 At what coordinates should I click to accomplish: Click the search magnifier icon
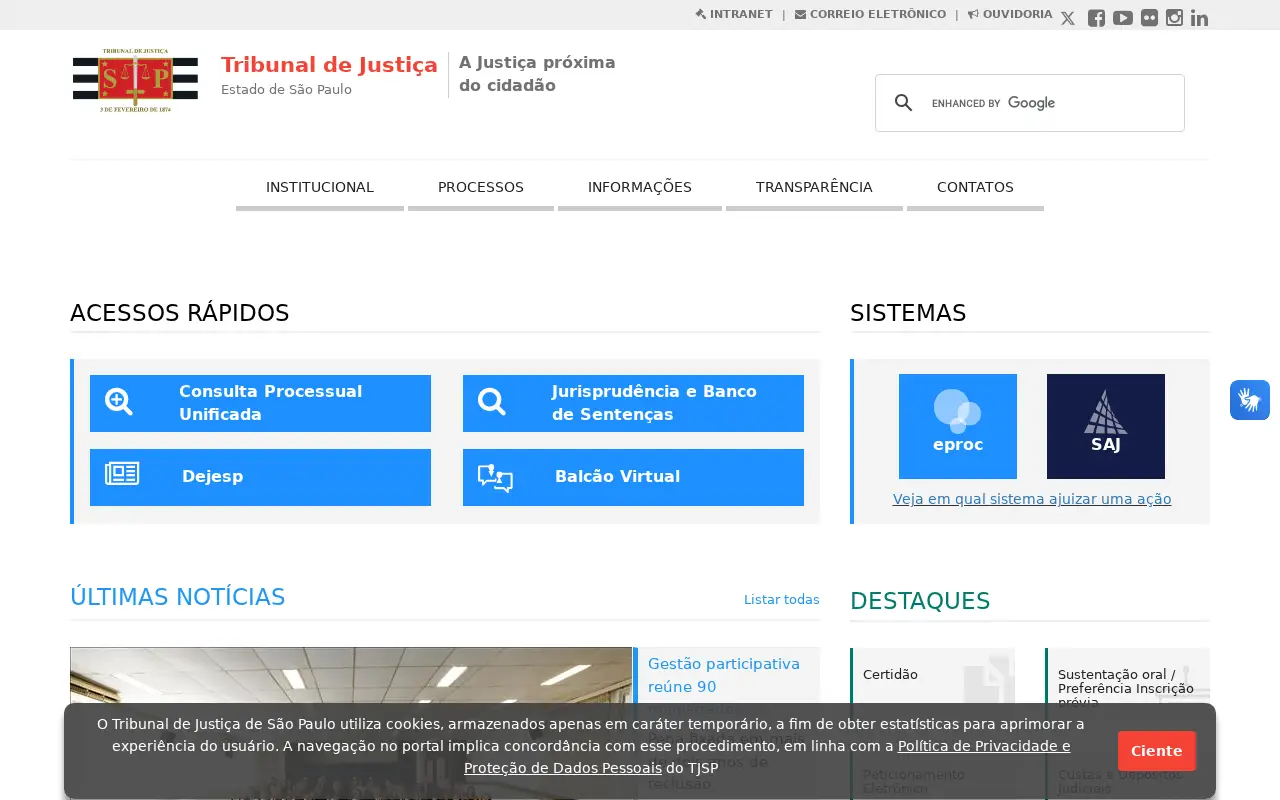(904, 103)
